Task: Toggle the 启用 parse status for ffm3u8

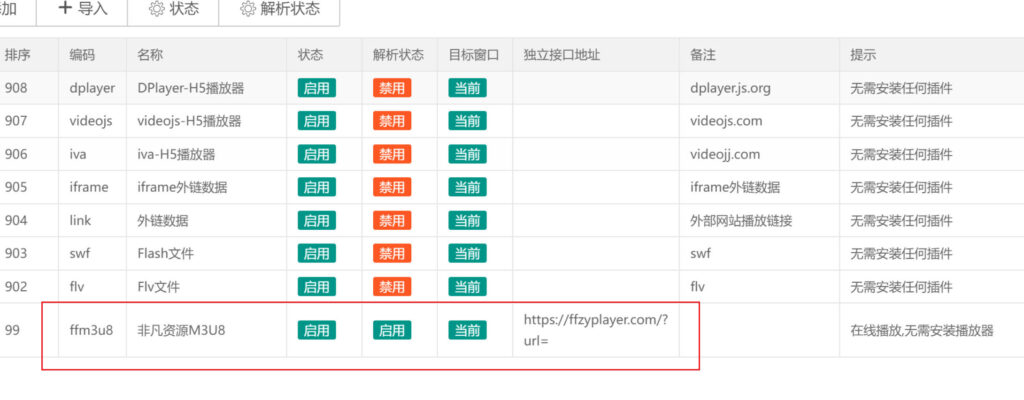Action: (x=392, y=330)
